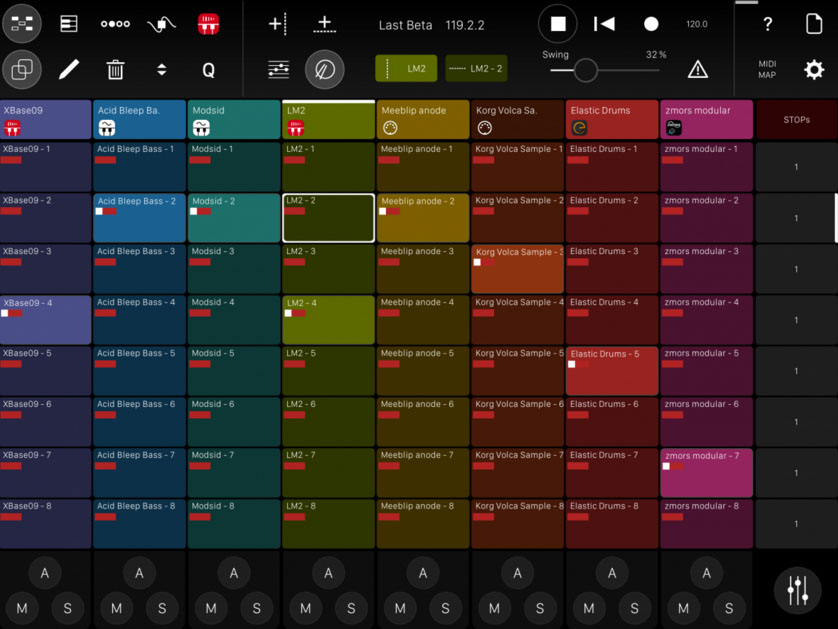Launch clip XBase09 - 4

45,320
